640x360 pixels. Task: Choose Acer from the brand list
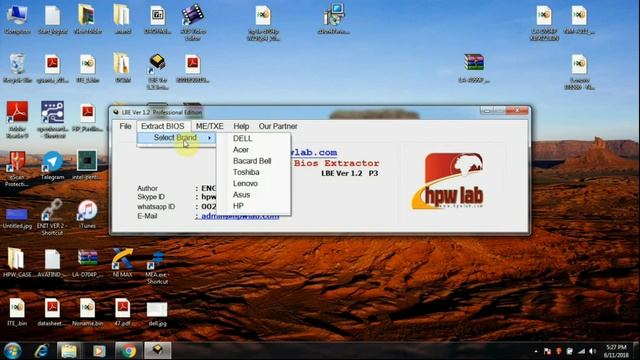click(241, 150)
